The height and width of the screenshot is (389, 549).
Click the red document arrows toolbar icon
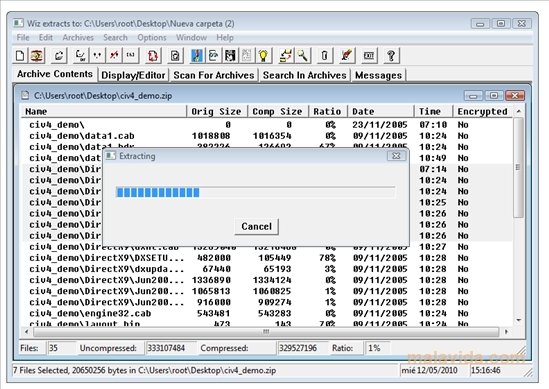point(153,56)
